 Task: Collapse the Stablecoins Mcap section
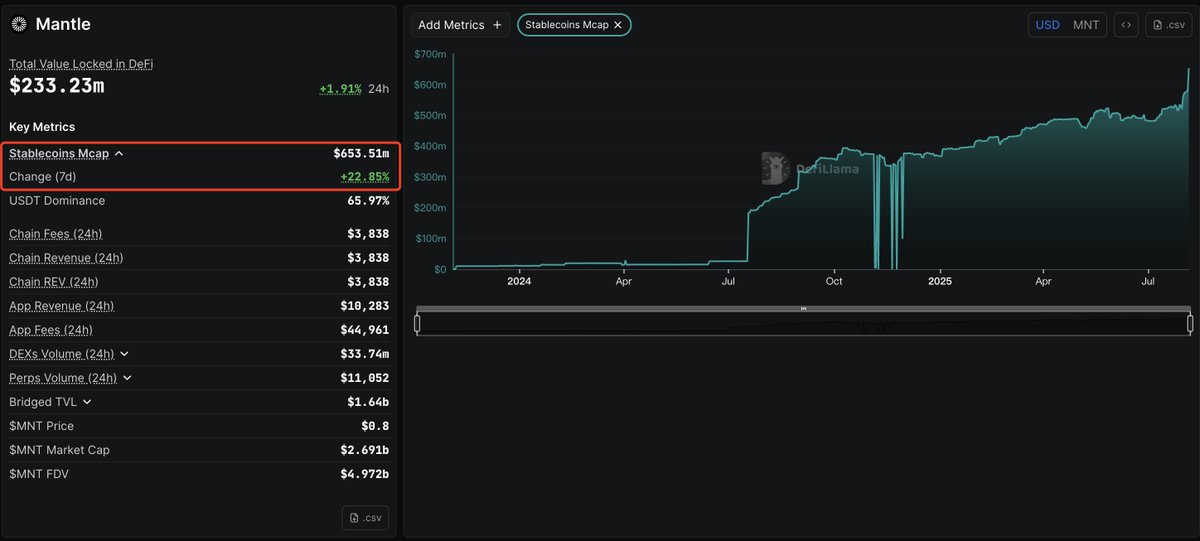click(x=119, y=154)
